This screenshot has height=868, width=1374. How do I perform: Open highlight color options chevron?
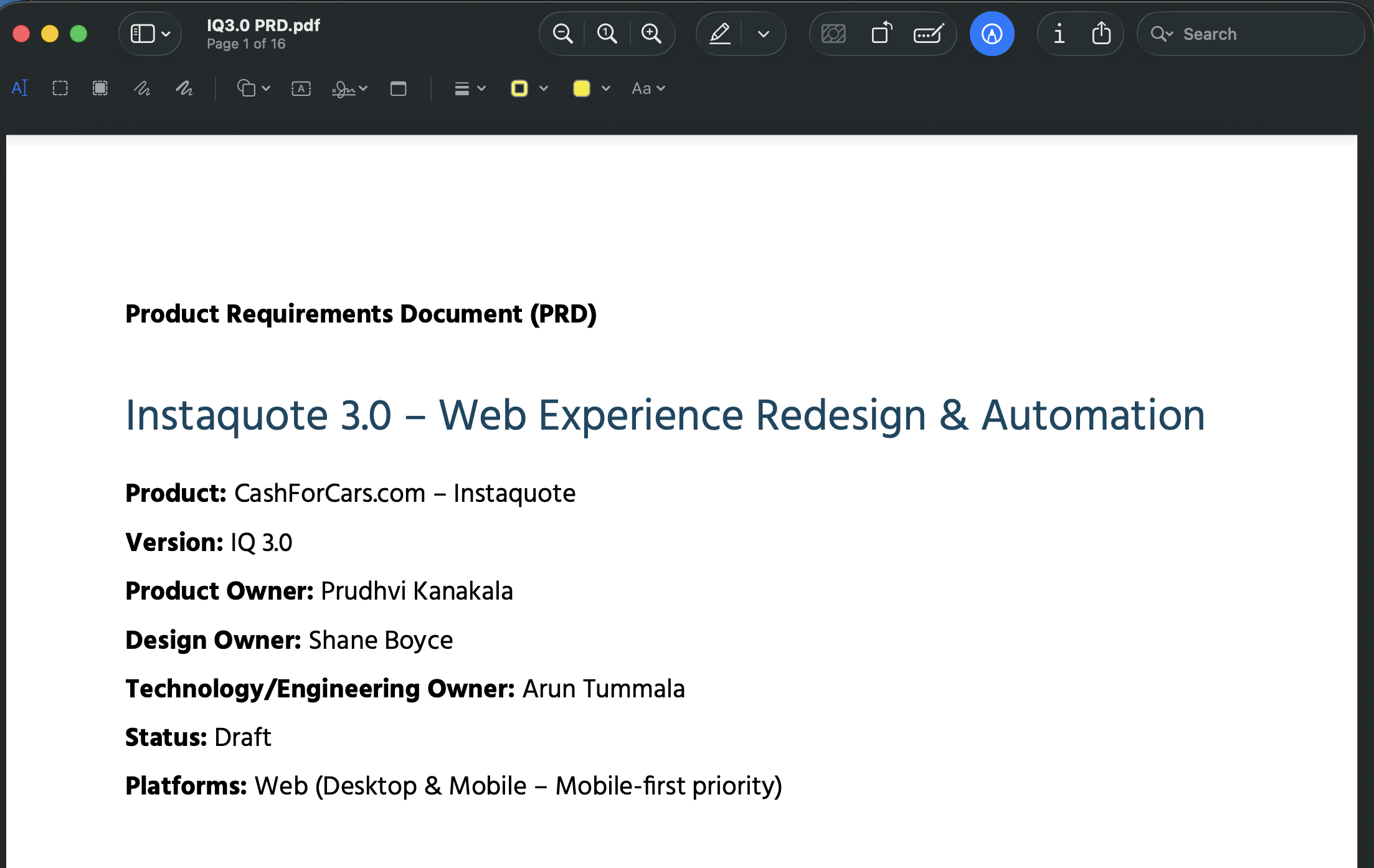764,34
